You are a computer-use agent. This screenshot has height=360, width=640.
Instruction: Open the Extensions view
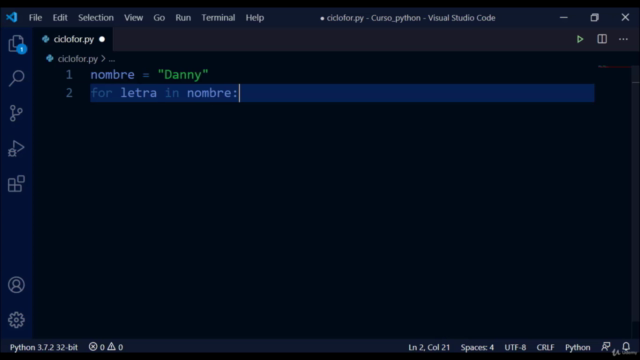[x=16, y=184]
